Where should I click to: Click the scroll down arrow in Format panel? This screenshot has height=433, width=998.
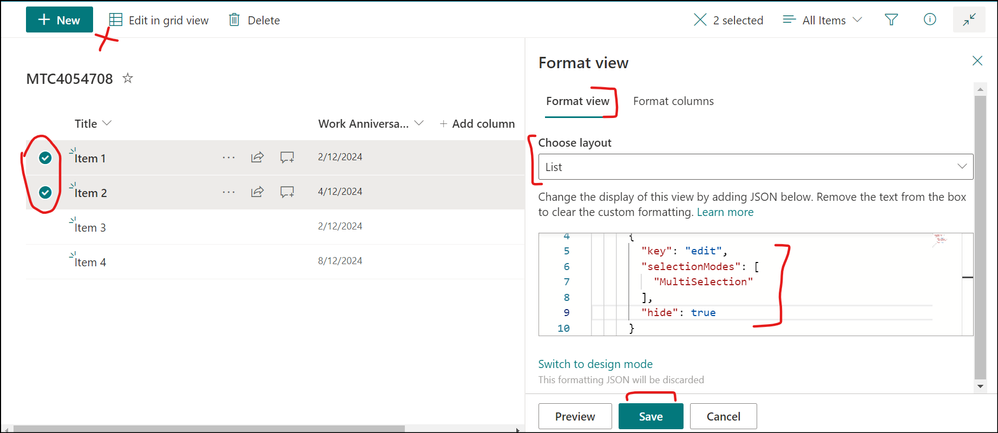pos(980,386)
